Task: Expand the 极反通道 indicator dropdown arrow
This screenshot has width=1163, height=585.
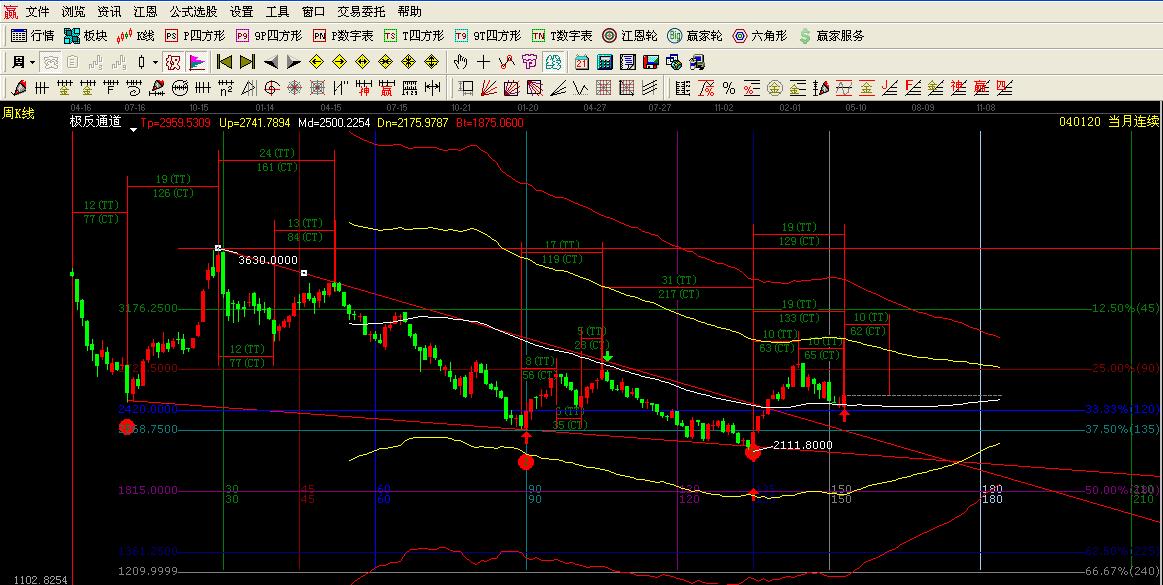Action: tap(134, 129)
